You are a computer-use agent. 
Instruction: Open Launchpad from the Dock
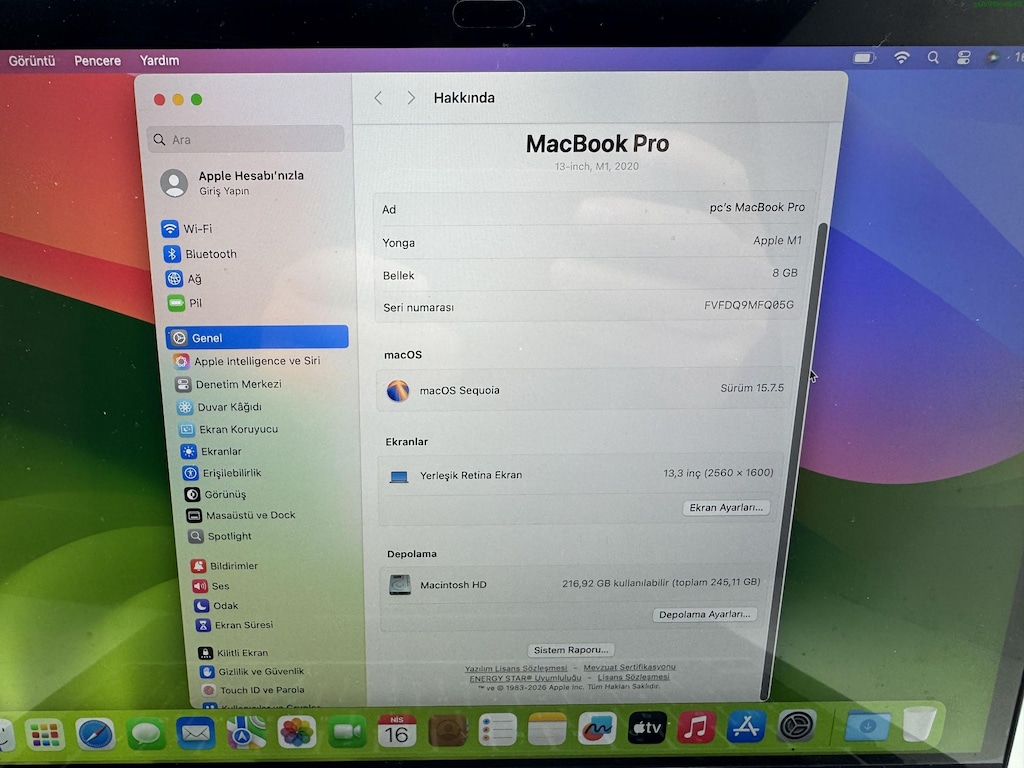pos(45,735)
